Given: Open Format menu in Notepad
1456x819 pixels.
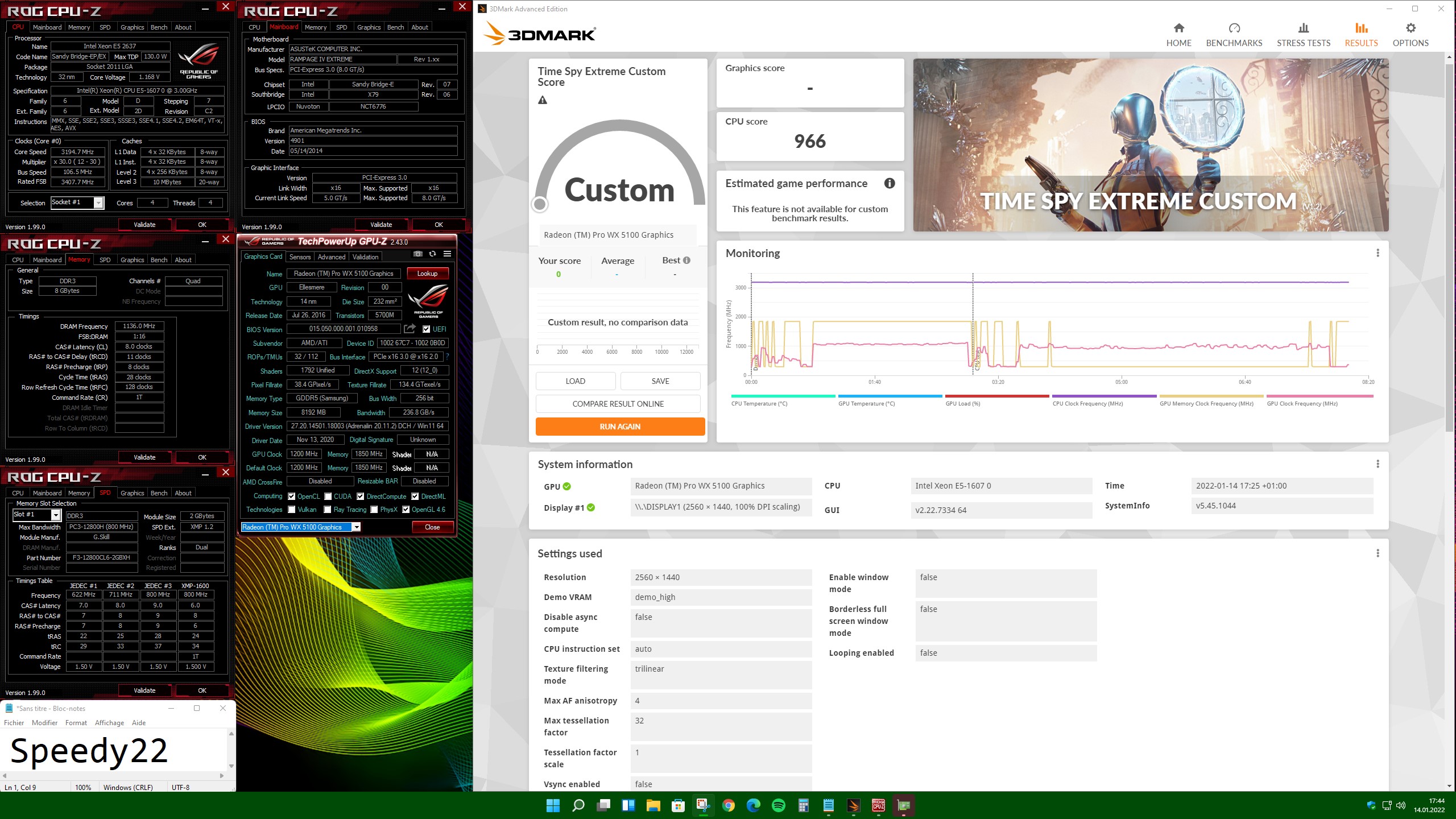Looking at the screenshot, I should (x=76, y=723).
